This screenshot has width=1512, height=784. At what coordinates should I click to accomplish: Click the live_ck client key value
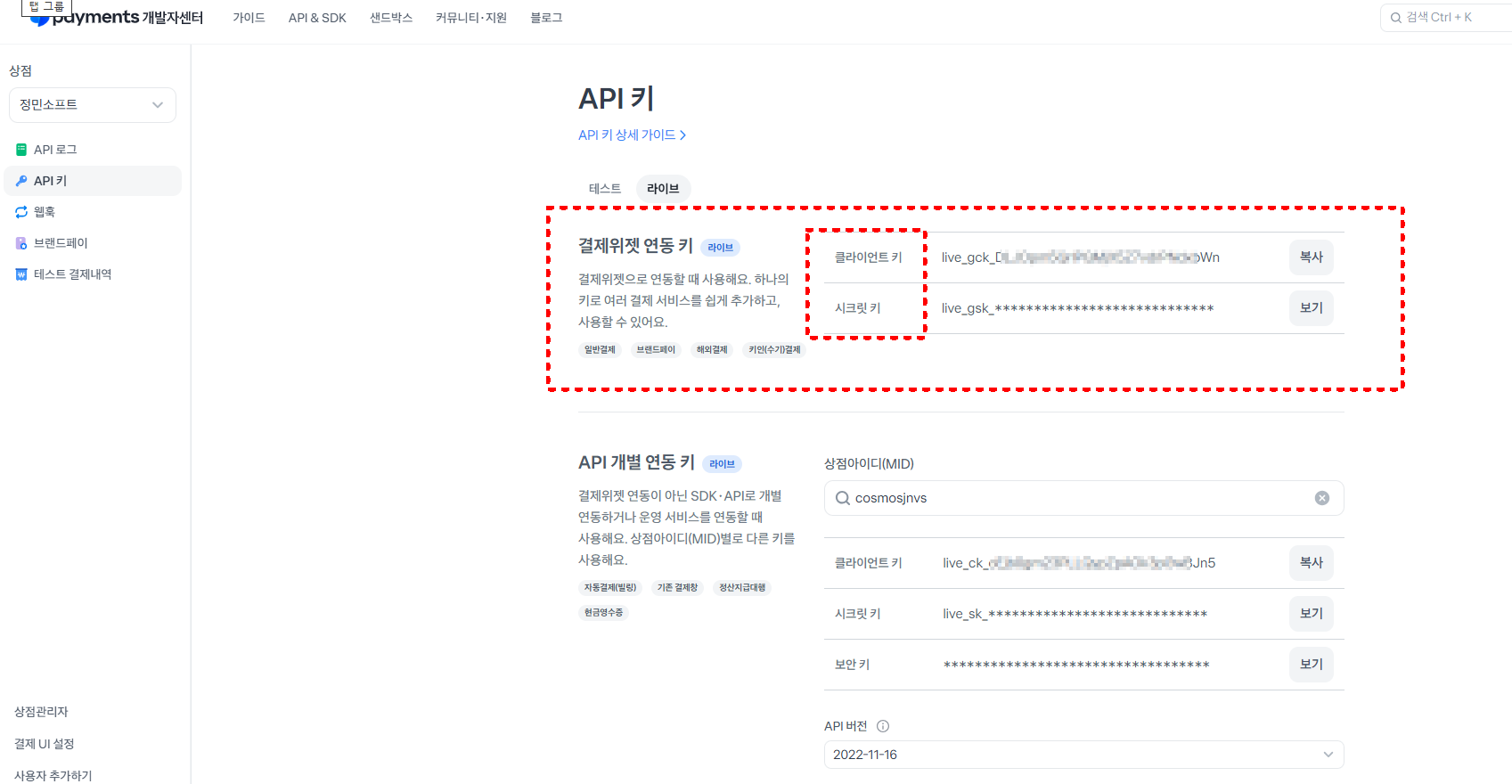click(1079, 563)
